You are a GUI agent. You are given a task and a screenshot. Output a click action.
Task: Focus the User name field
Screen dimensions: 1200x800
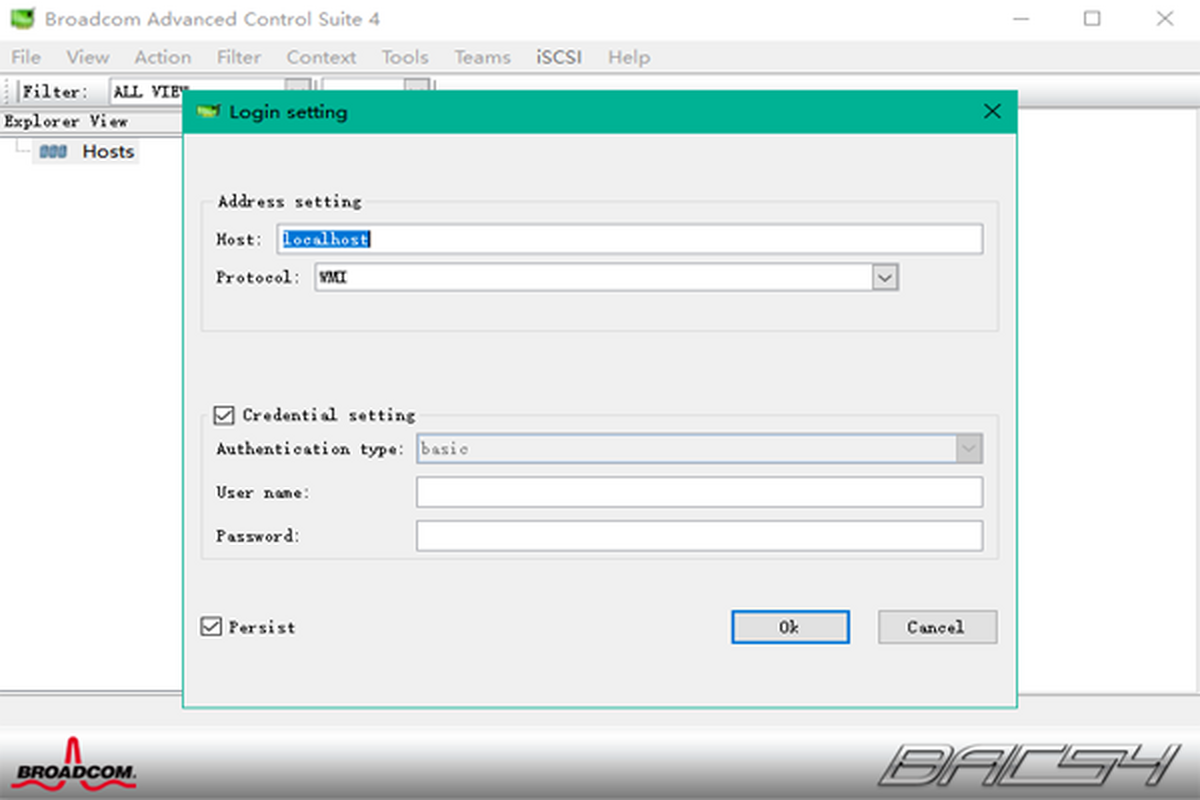pos(699,492)
